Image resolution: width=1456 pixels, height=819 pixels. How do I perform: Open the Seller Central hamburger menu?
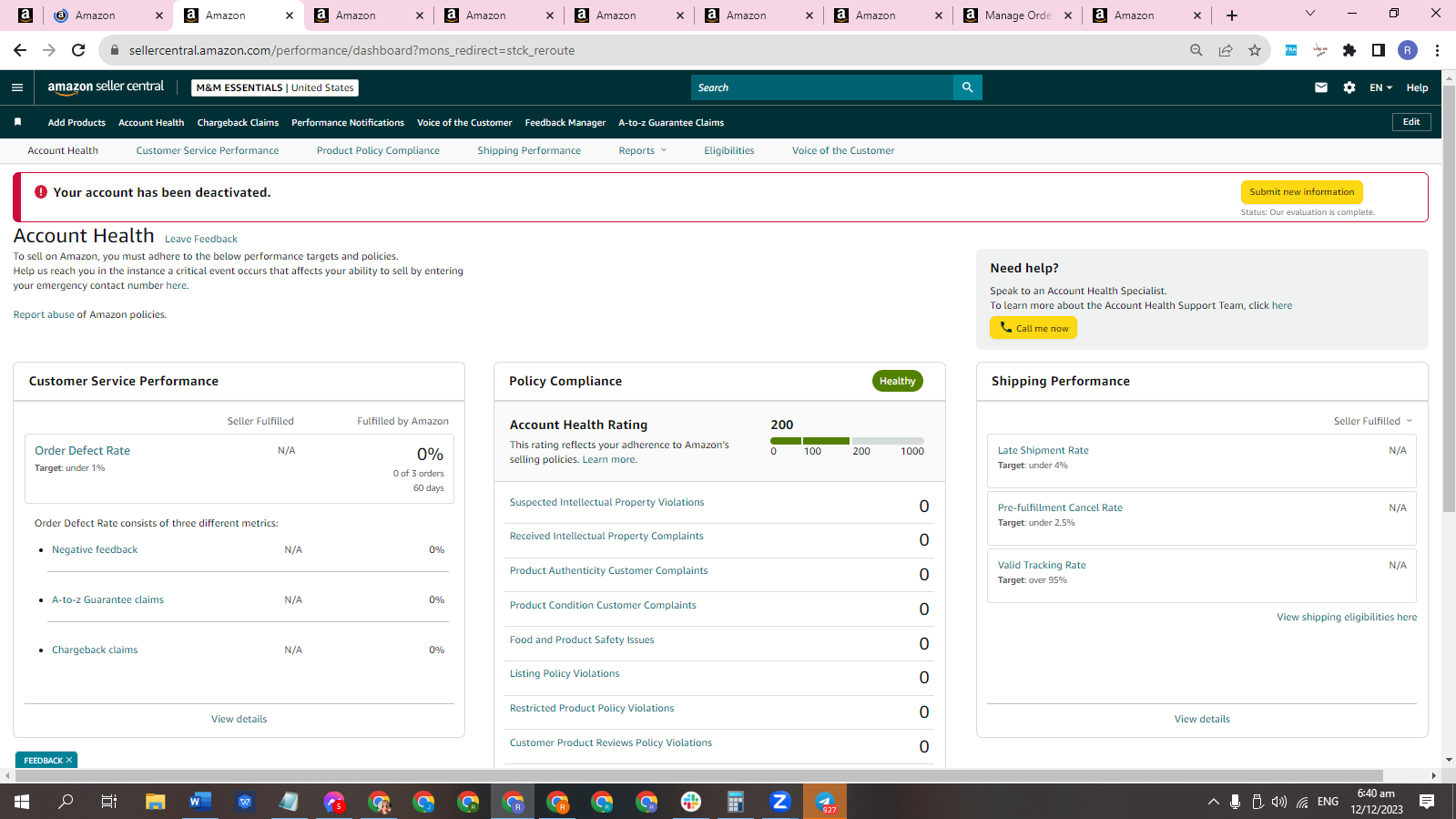coord(17,87)
